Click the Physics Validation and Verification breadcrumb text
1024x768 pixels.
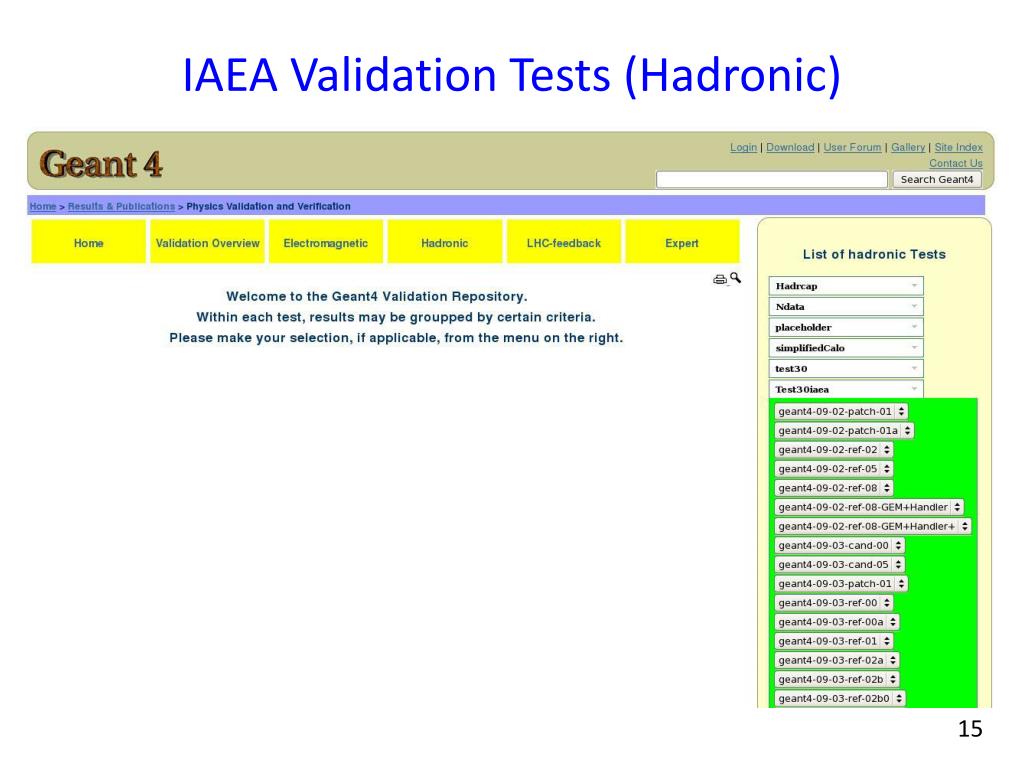coord(268,206)
